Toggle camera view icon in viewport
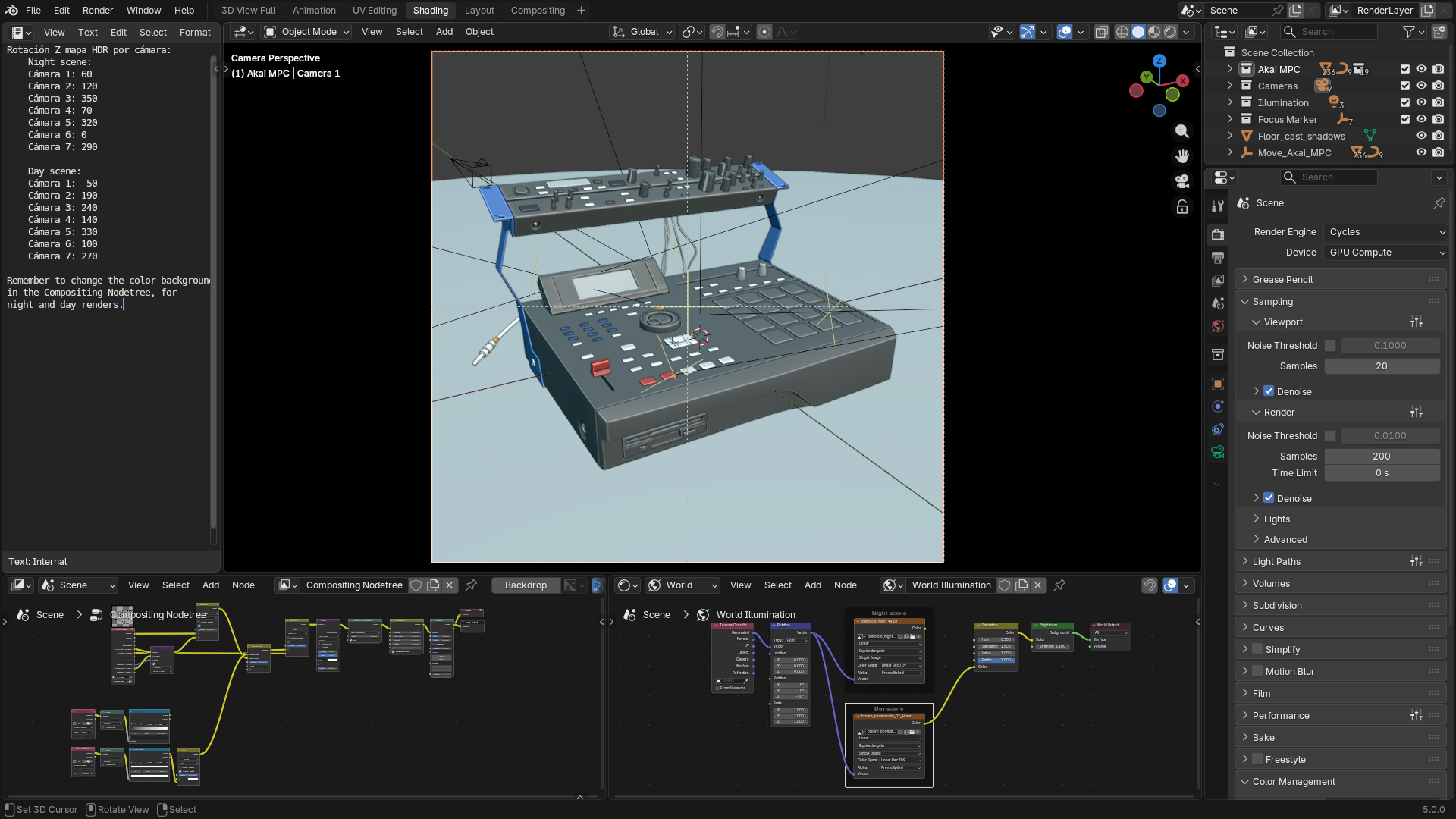The width and height of the screenshot is (1456, 819). (x=1181, y=181)
